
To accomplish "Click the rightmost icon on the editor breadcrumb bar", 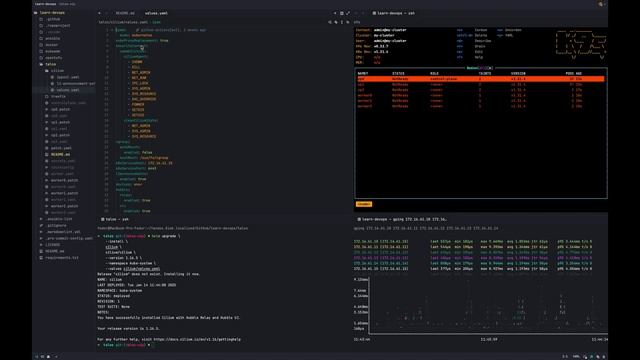I will point(348,22).
